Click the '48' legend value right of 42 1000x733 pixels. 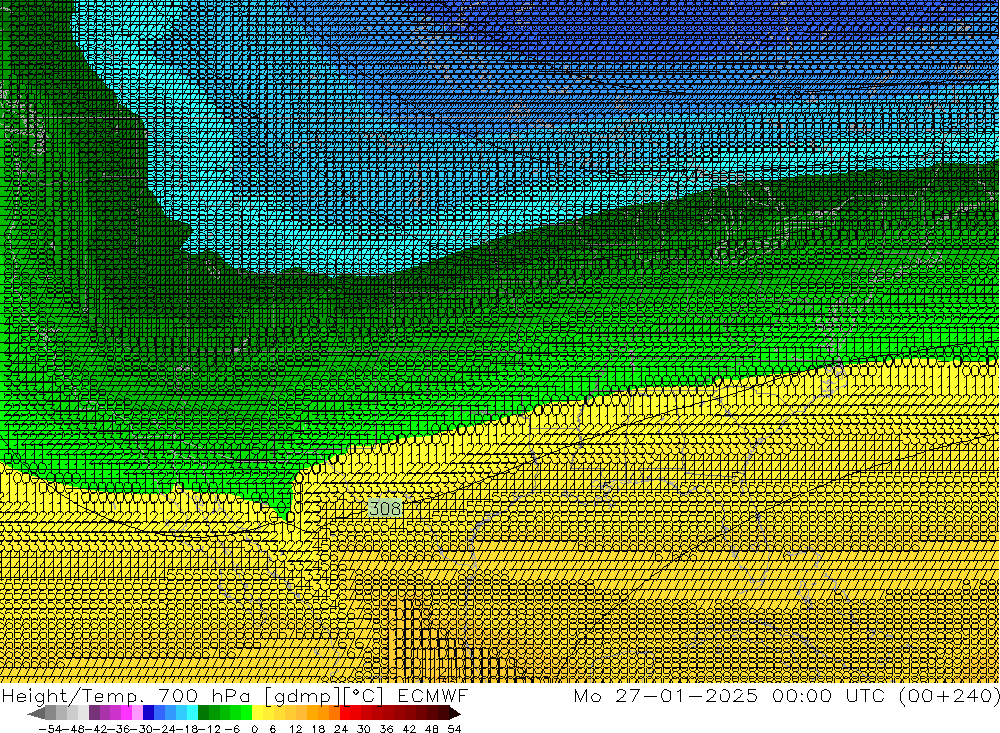coord(432,729)
